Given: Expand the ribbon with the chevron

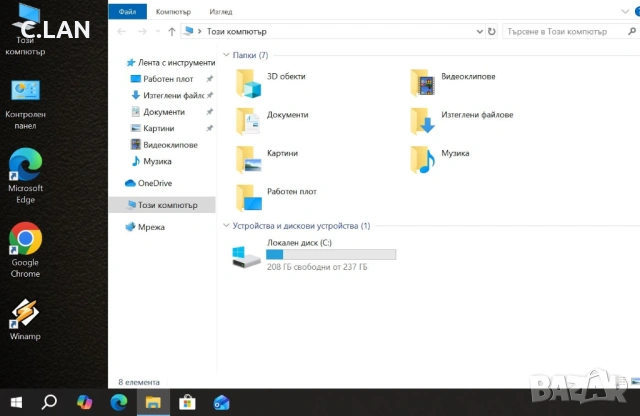Looking at the screenshot, I should pyautogui.click(x=625, y=11).
